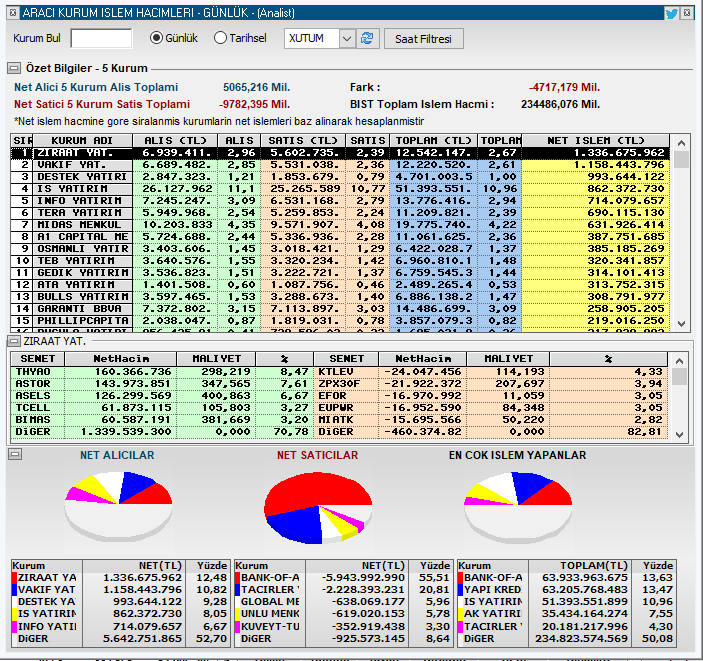Click MIATK in sell-side stocks

coord(336,420)
